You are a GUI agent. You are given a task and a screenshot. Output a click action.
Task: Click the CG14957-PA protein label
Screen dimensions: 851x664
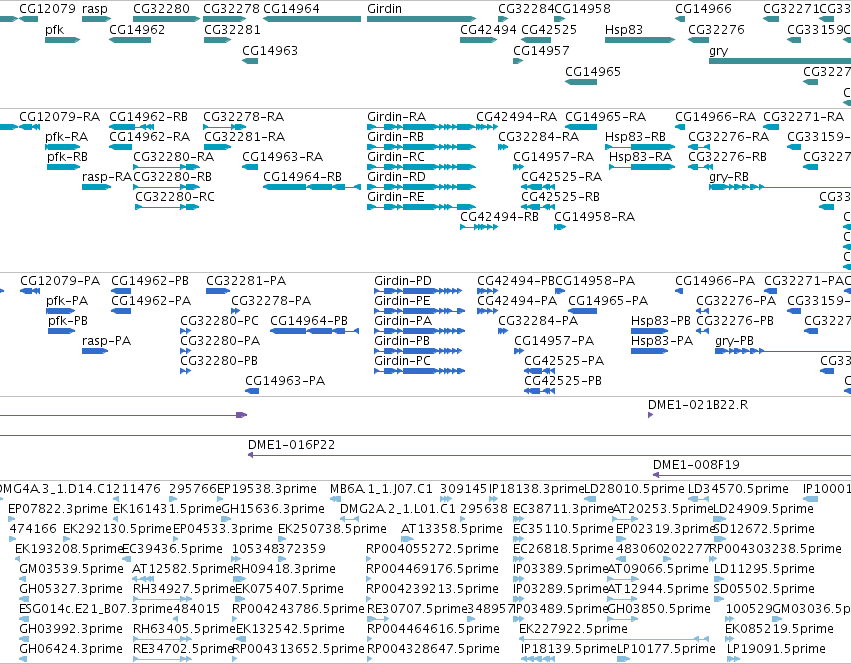click(554, 341)
